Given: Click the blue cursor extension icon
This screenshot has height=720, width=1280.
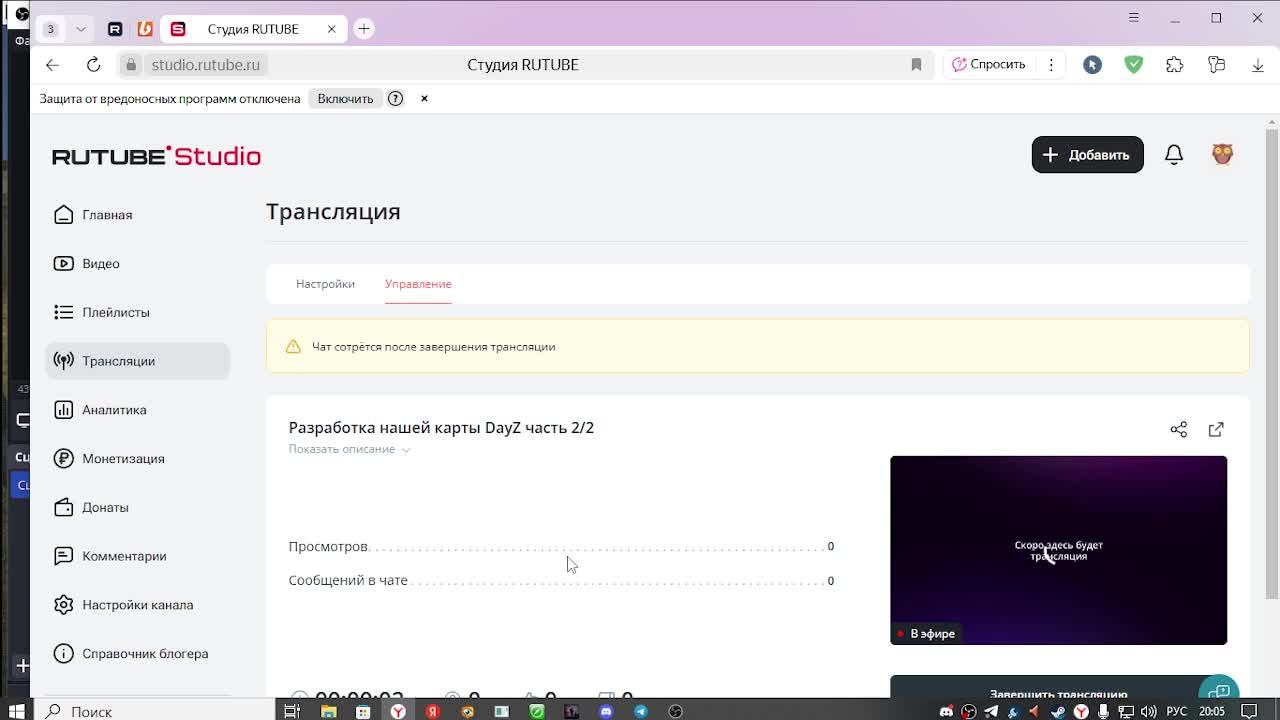Looking at the screenshot, I should (x=1092, y=65).
